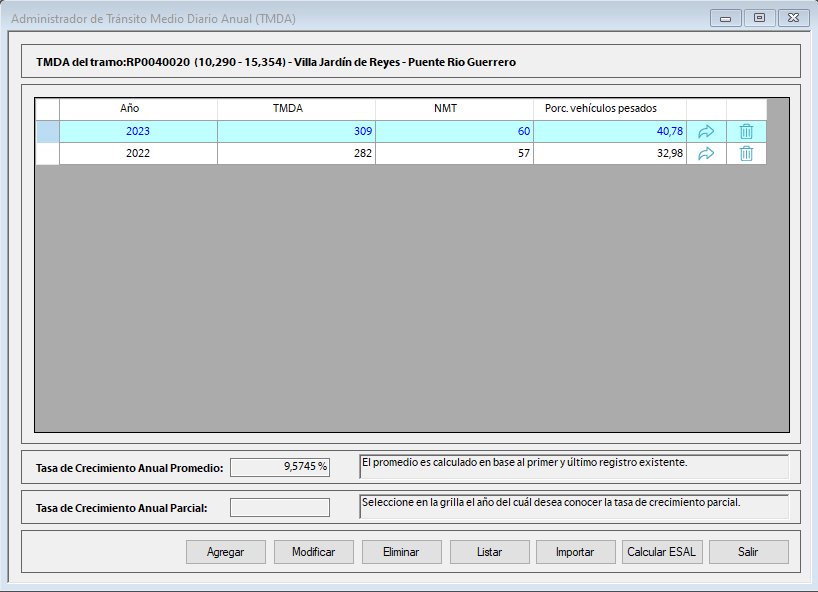Click the NMT column header

point(454,108)
